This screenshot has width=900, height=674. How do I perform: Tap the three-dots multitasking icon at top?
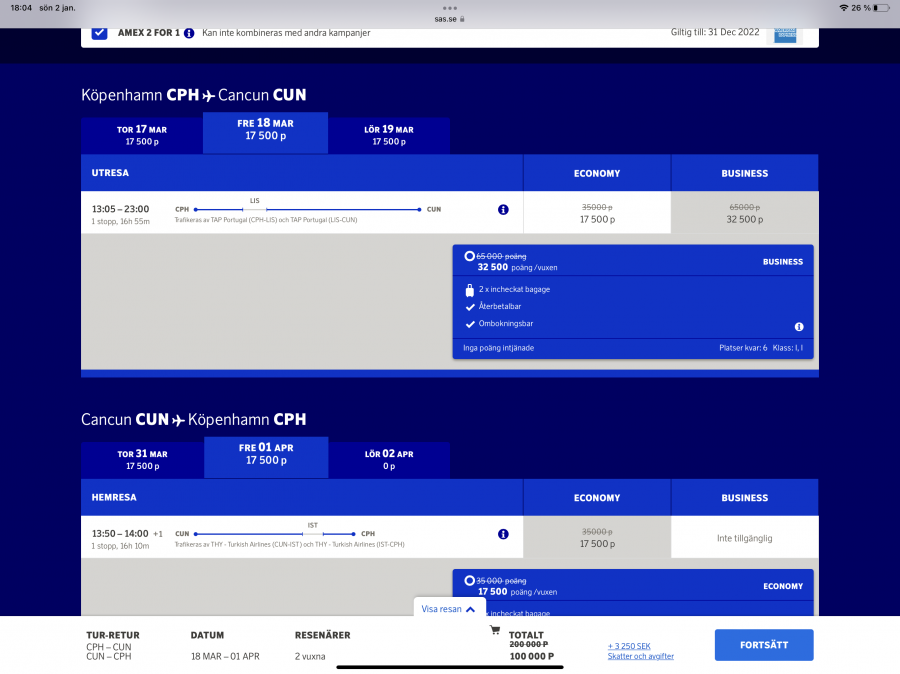coord(449,7)
